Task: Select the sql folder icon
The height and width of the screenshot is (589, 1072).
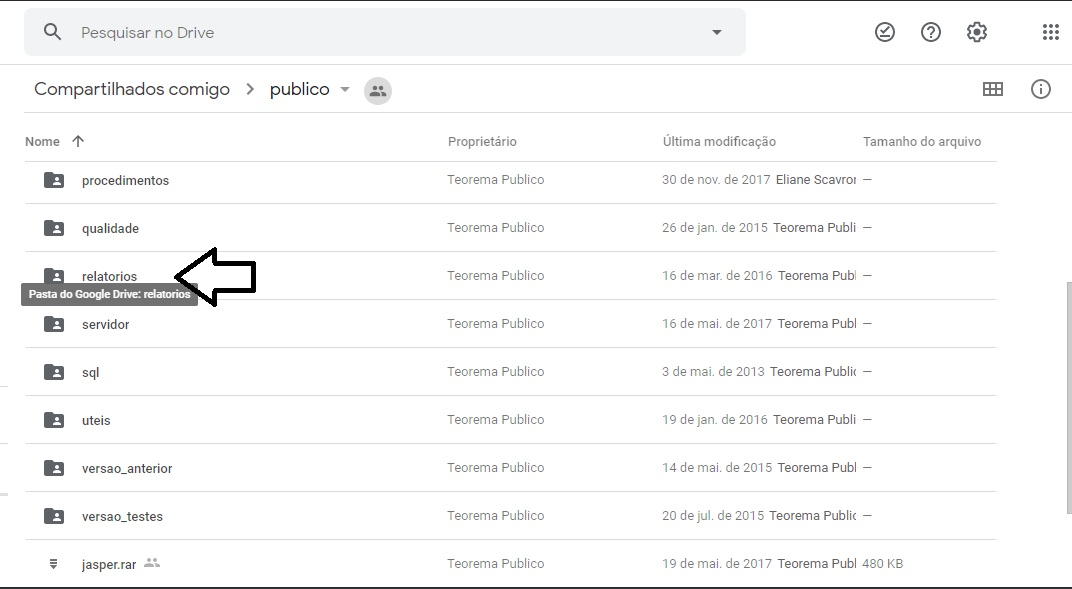Action: (x=54, y=372)
